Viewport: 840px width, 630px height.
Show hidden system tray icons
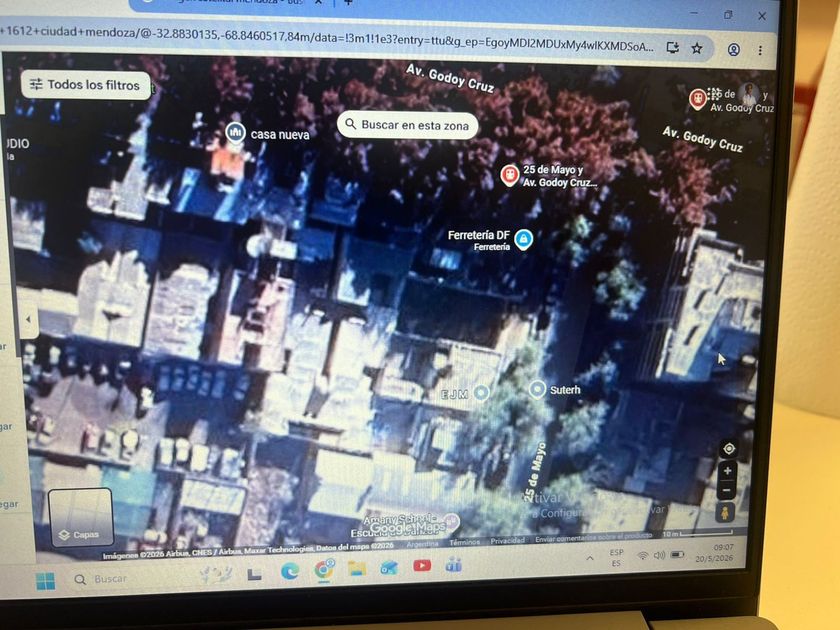pyautogui.click(x=590, y=558)
